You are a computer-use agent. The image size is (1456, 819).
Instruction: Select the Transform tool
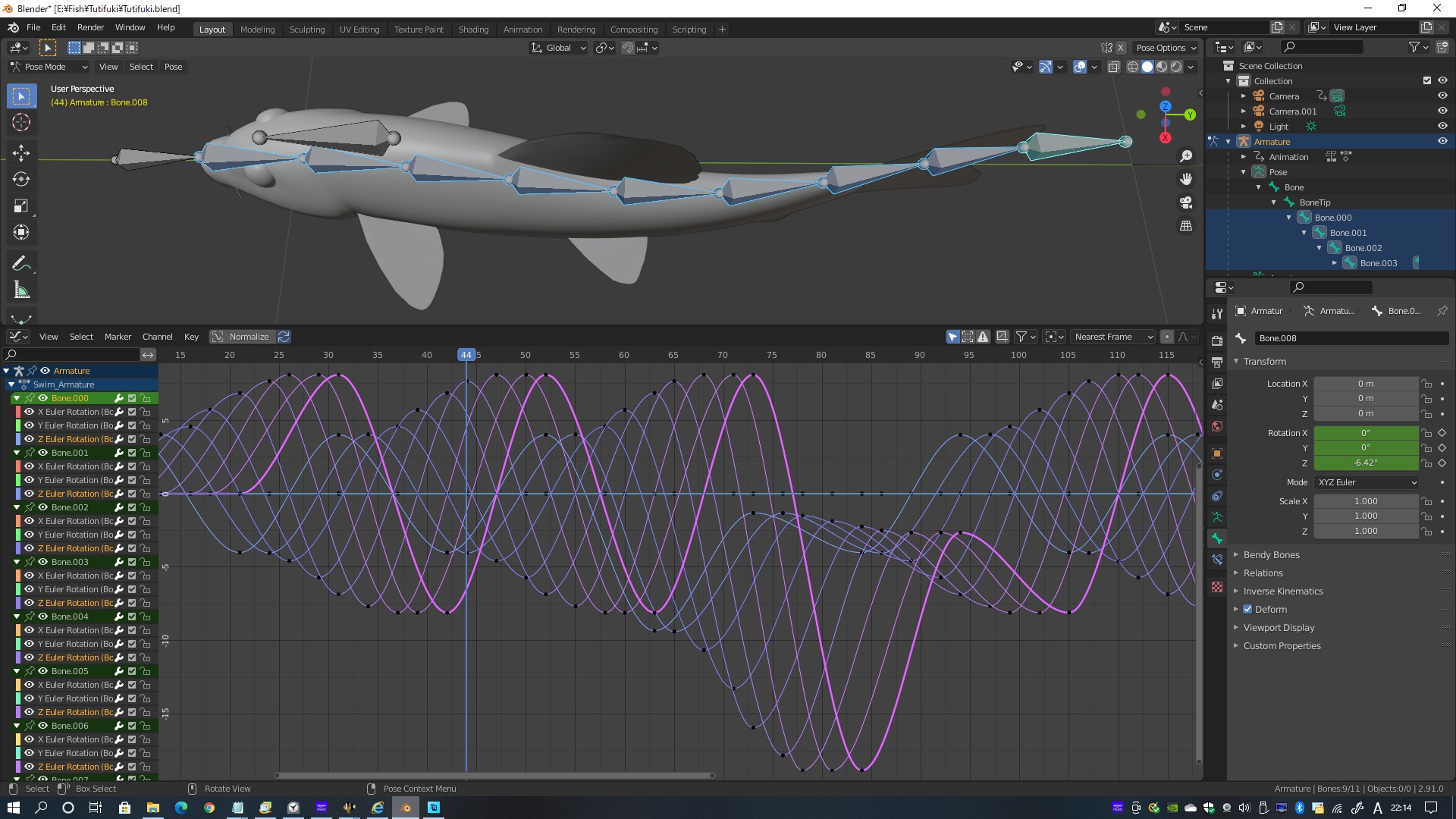point(21,233)
